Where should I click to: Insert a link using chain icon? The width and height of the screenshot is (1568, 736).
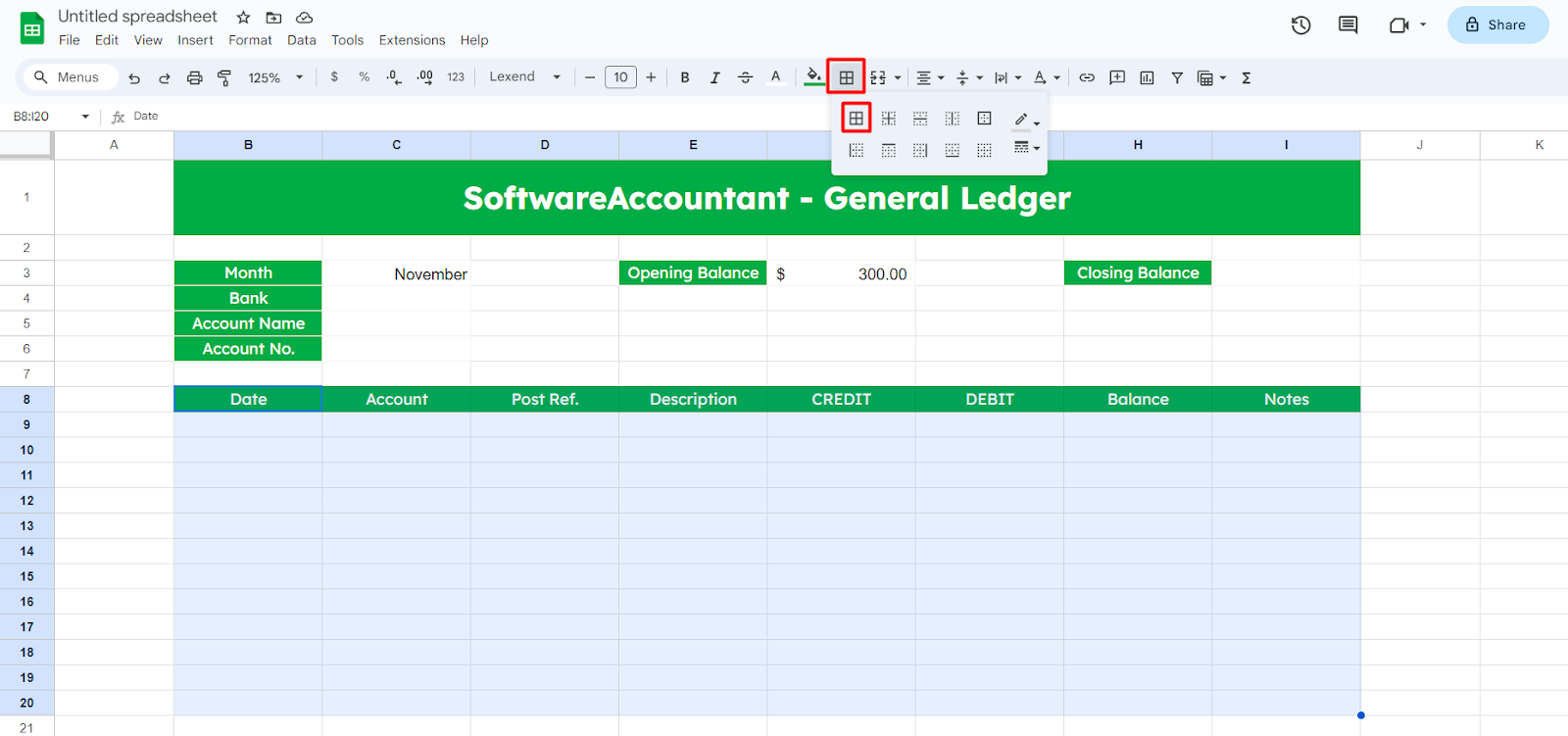tap(1087, 77)
